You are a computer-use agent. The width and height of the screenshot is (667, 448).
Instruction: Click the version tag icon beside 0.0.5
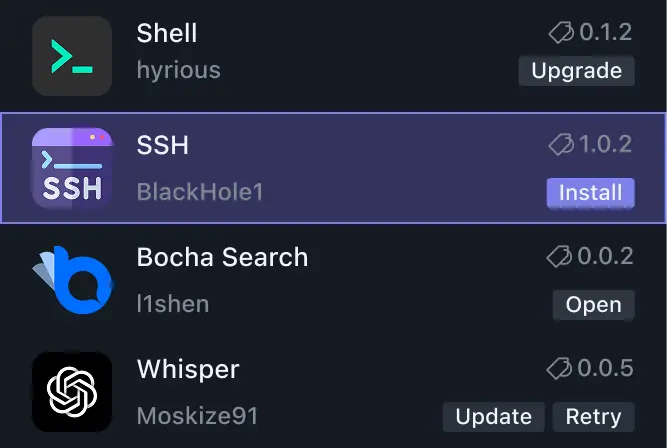[x=561, y=369]
